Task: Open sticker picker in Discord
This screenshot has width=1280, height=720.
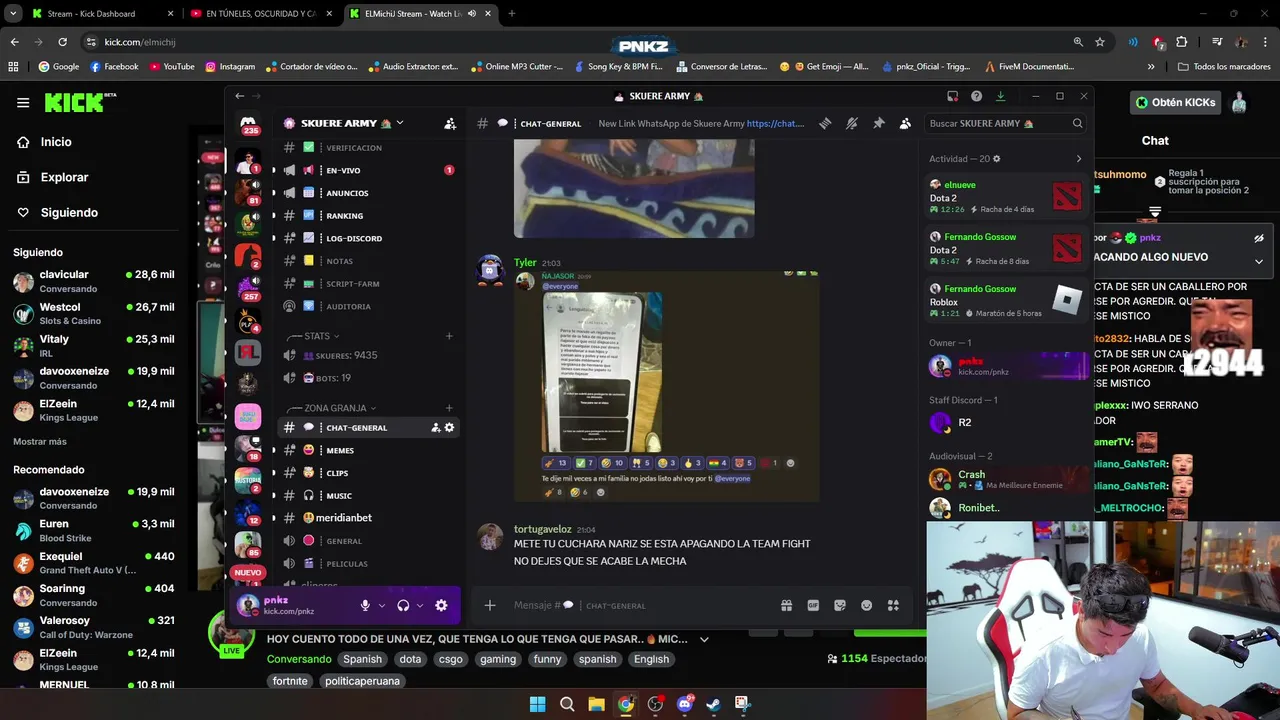Action: [x=840, y=605]
